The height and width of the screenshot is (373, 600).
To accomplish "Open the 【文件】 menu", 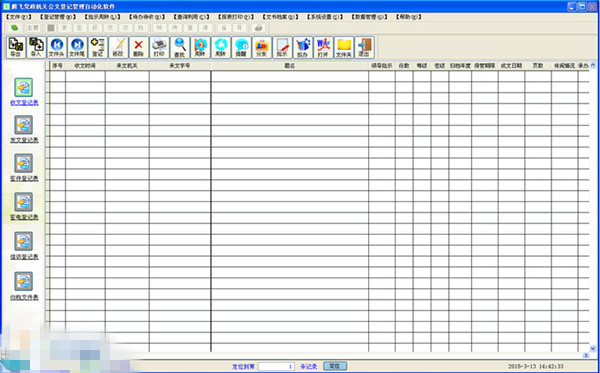I will 19,17.
